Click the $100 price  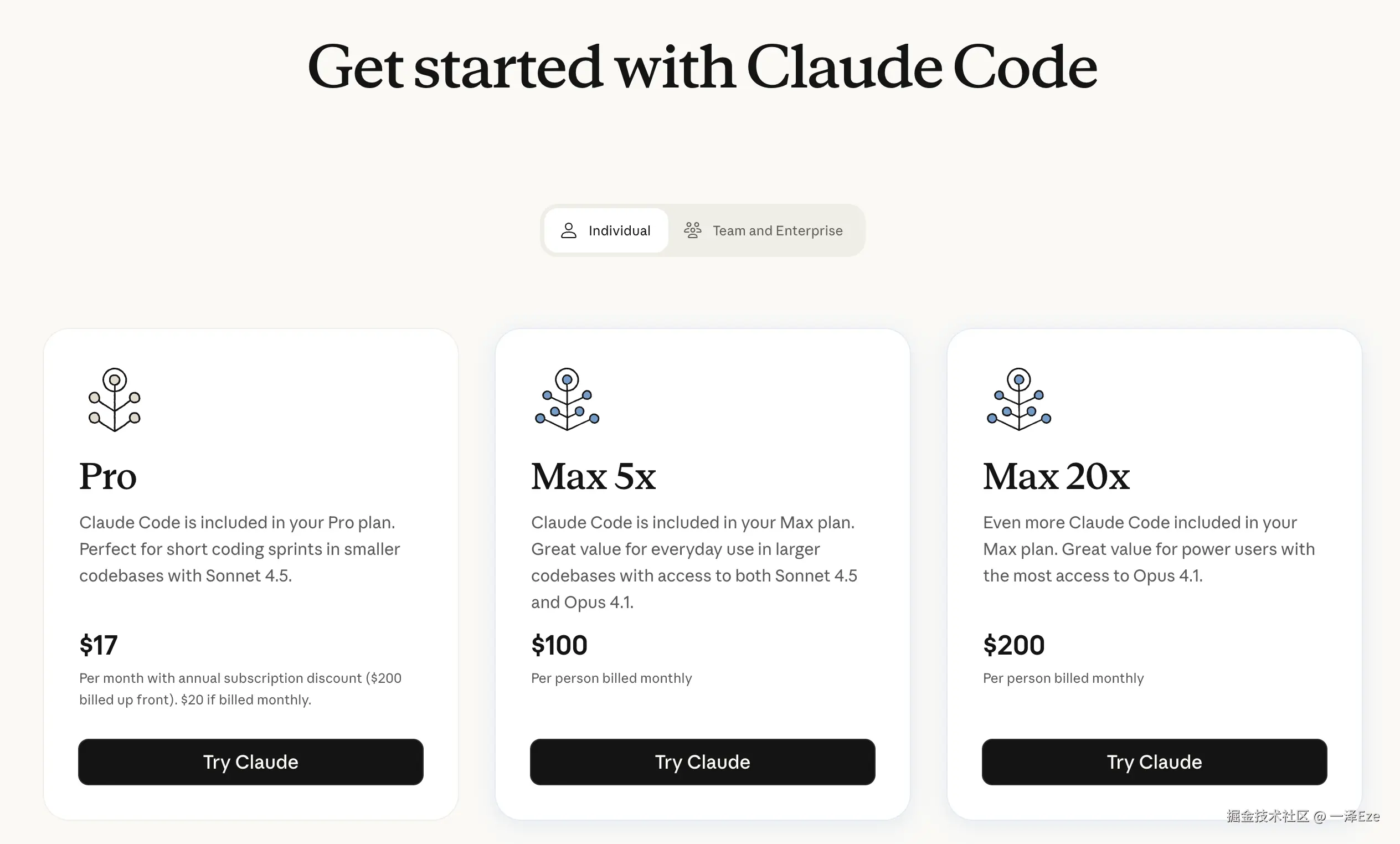coord(559,645)
